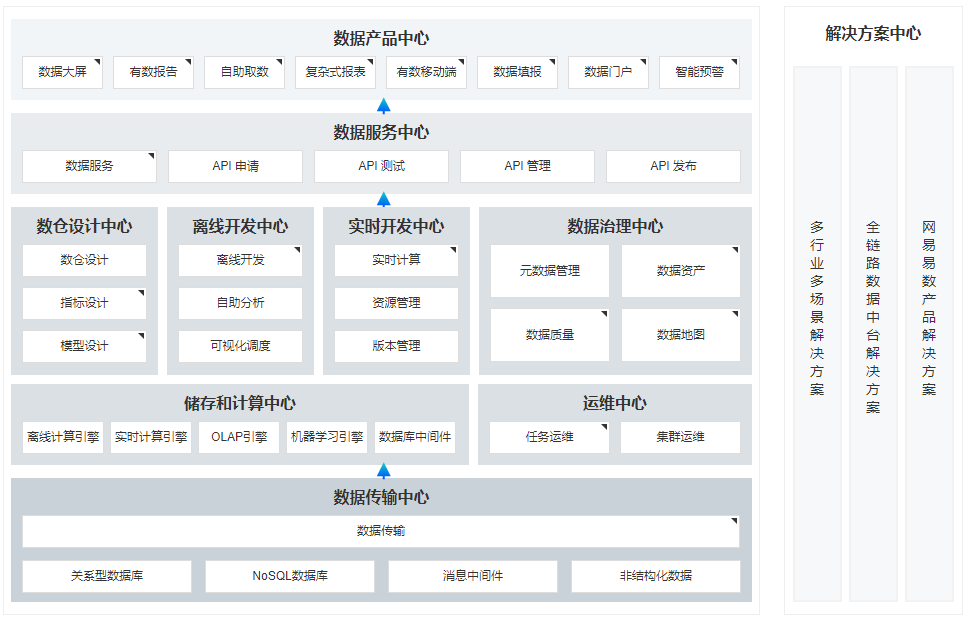Open the 实时计算 box
Image resolution: width=969 pixels, height=620 pixels.
(x=396, y=260)
